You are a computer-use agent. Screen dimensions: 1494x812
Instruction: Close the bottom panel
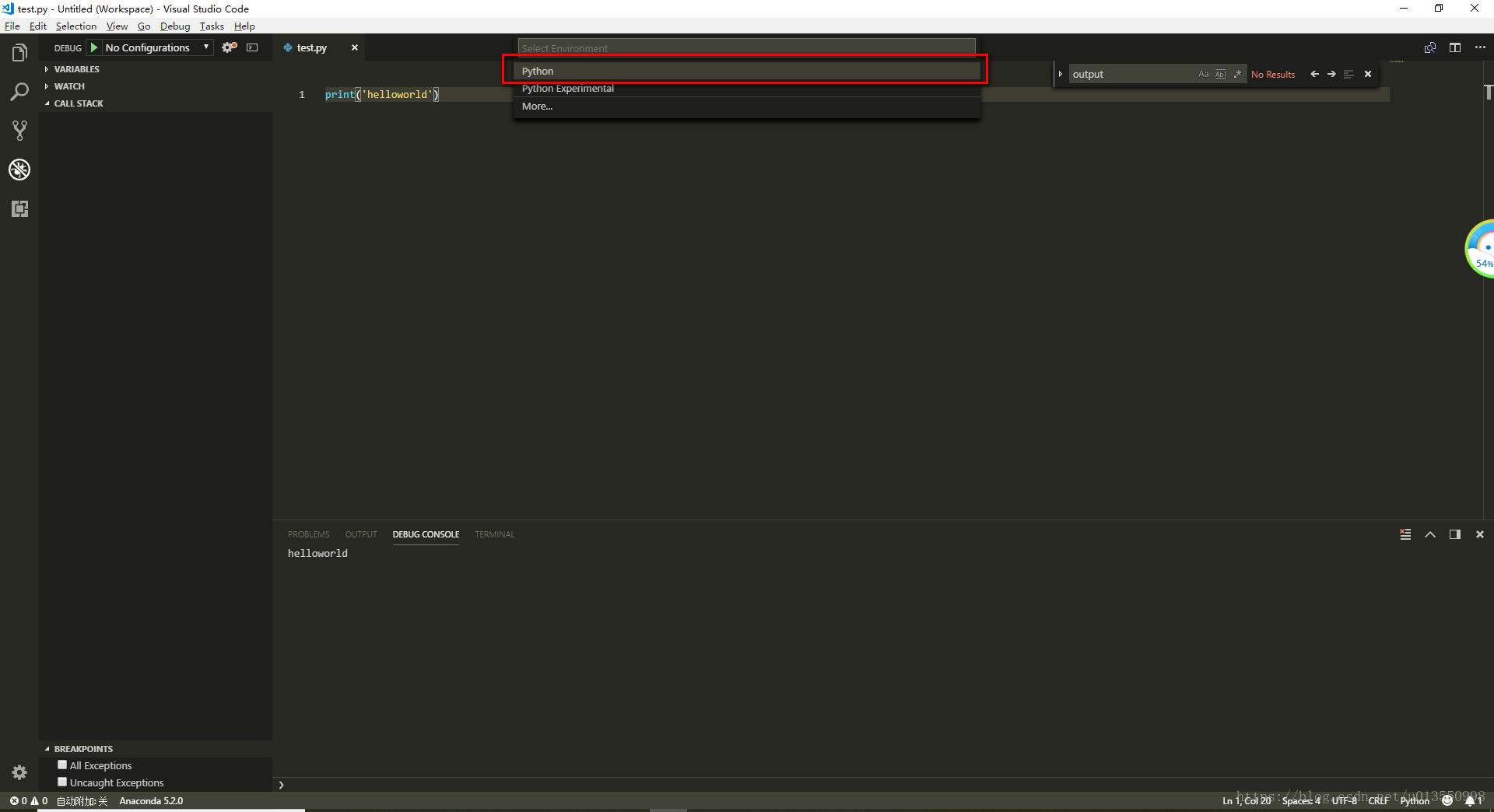tap(1480, 534)
